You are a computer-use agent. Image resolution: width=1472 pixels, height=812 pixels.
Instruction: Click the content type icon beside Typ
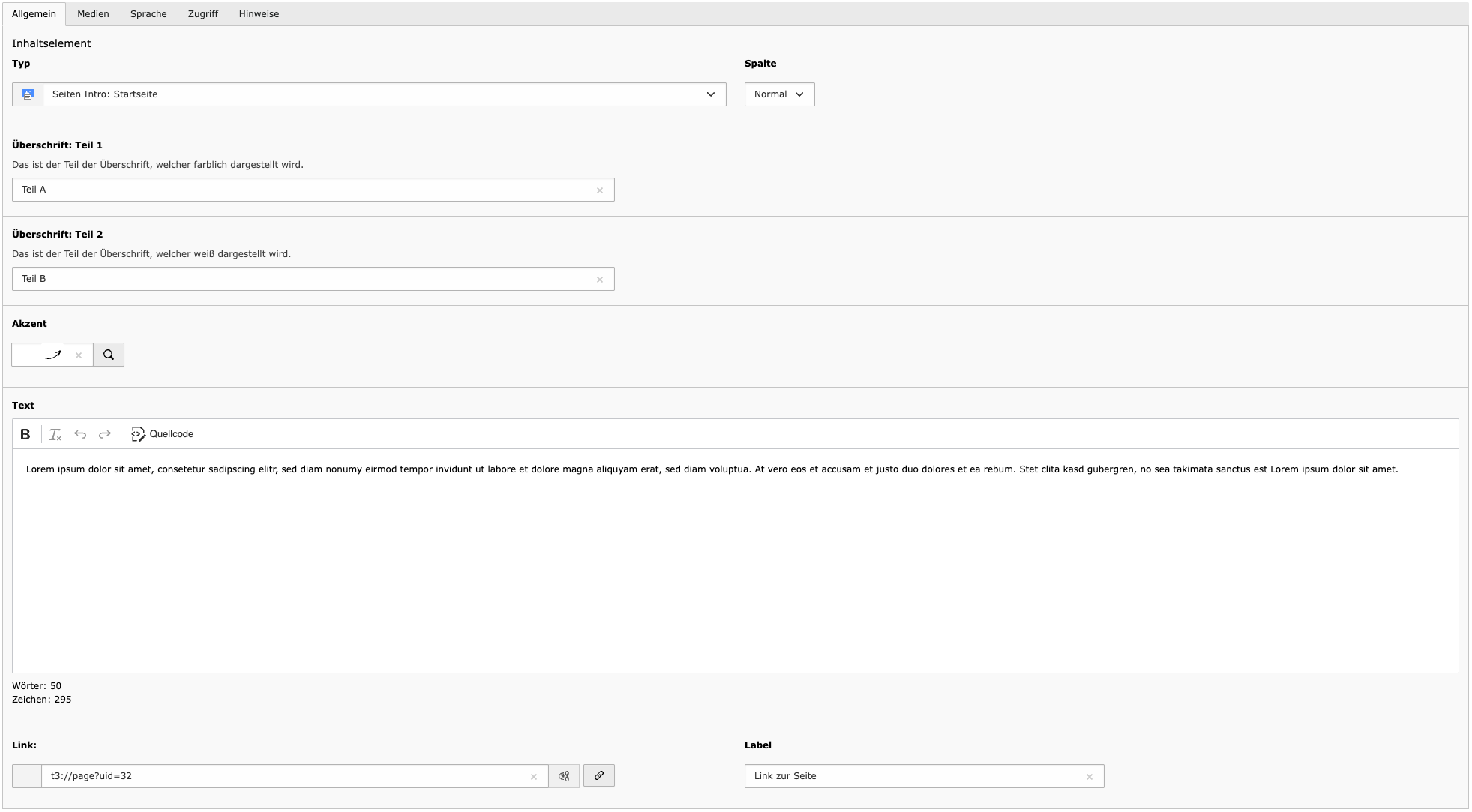(x=28, y=94)
